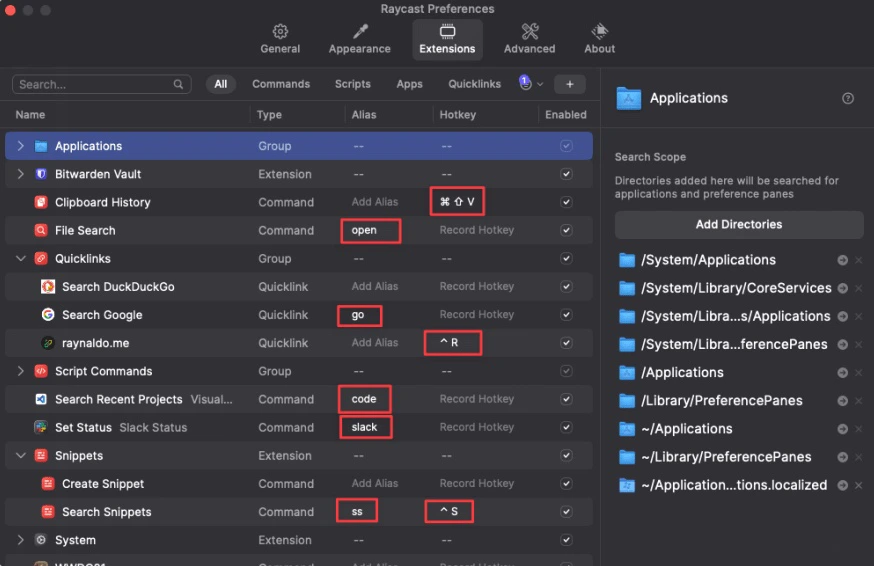Edit the 'go' alias for Search Google

point(360,316)
